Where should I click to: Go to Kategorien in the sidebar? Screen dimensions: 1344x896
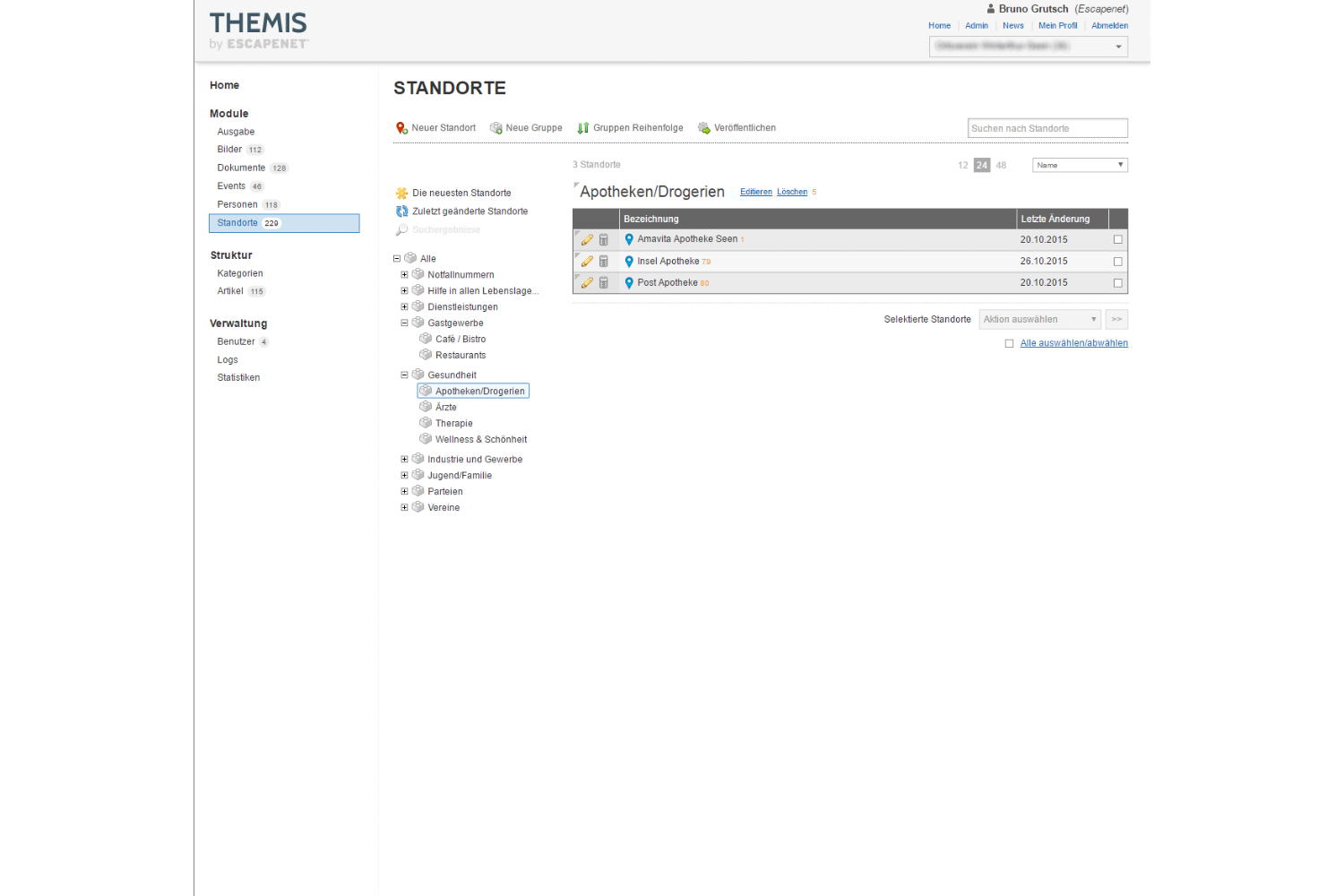point(240,274)
